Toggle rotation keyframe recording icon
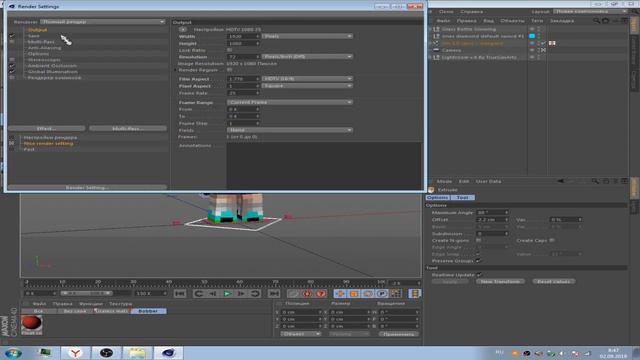640x360 pixels. 367,293
